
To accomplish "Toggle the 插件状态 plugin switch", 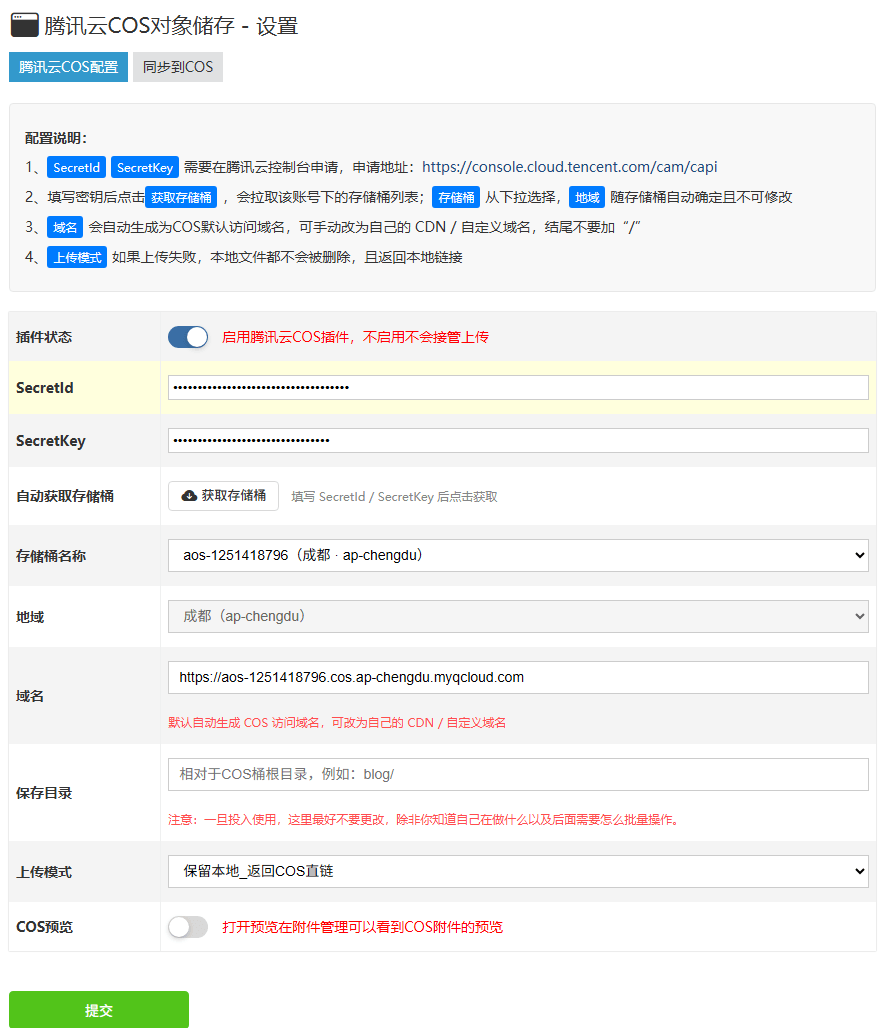I will tap(188, 337).
